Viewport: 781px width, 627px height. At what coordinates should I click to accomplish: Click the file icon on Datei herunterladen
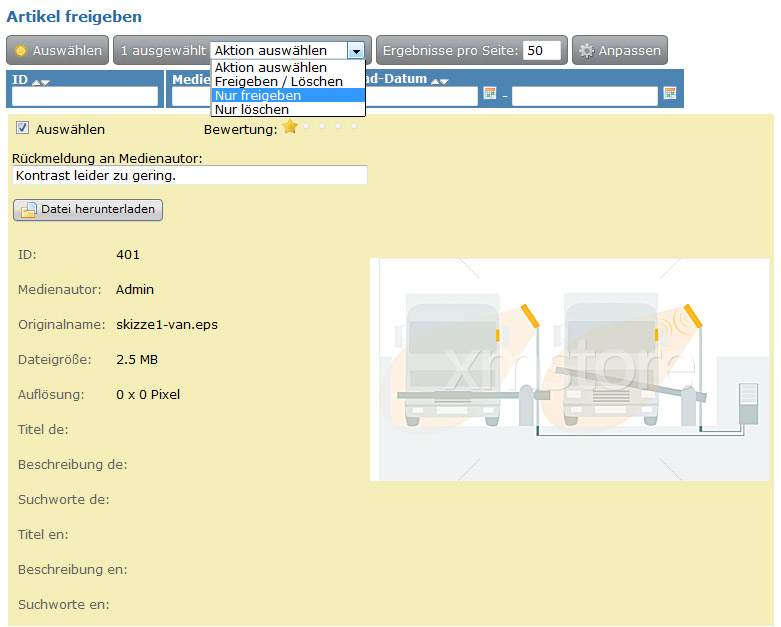[28, 210]
